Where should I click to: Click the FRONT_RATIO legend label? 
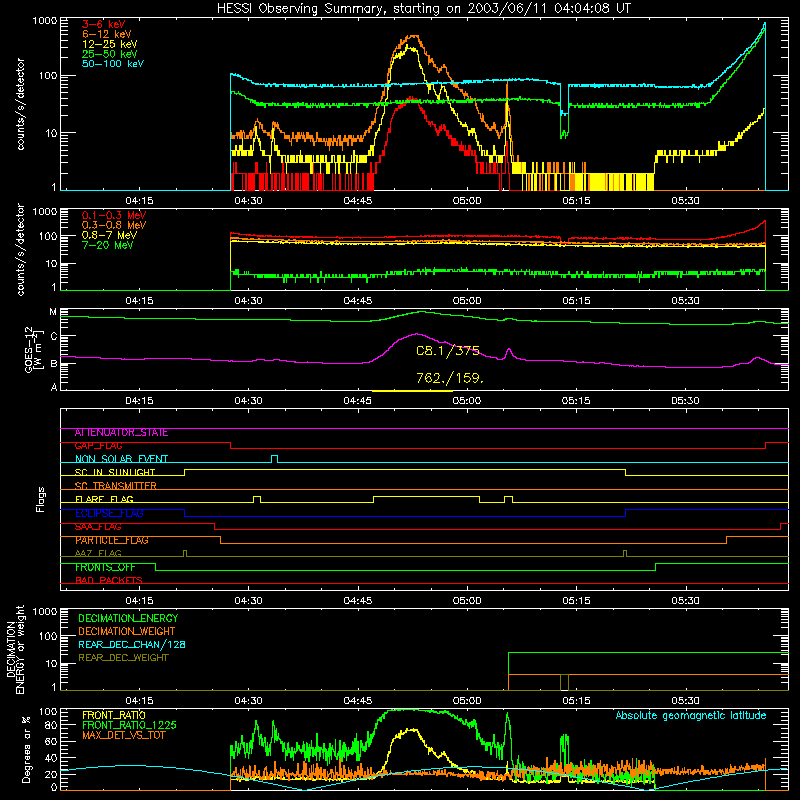114,715
